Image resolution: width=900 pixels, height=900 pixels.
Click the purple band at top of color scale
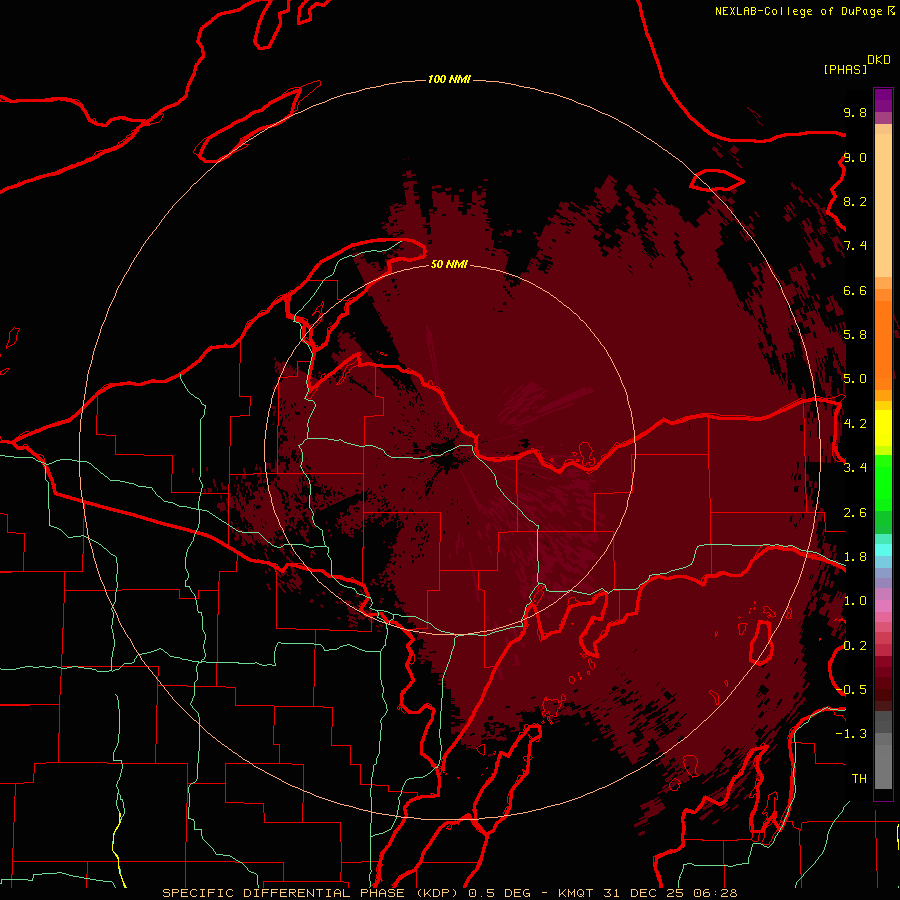pyautogui.click(x=883, y=100)
